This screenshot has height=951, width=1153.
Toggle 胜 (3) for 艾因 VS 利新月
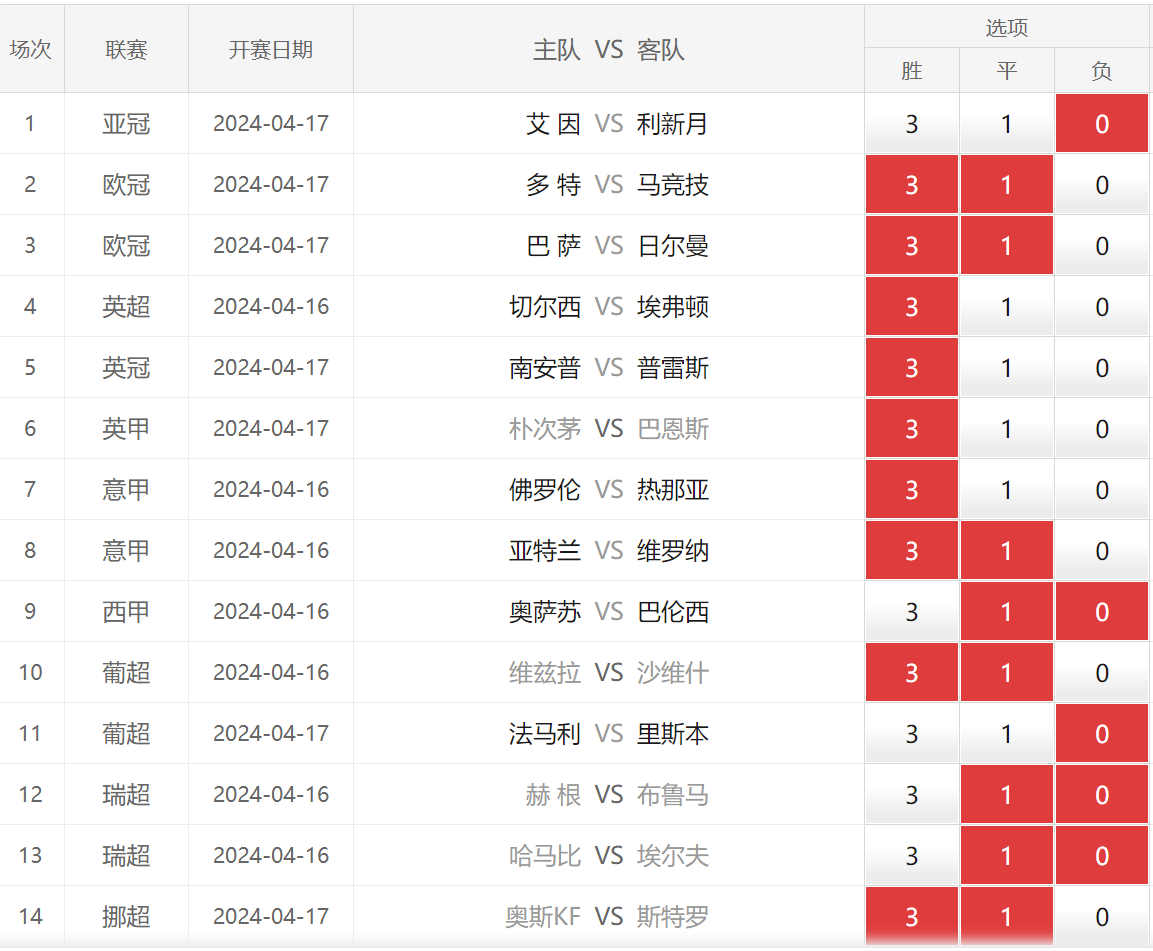point(912,124)
